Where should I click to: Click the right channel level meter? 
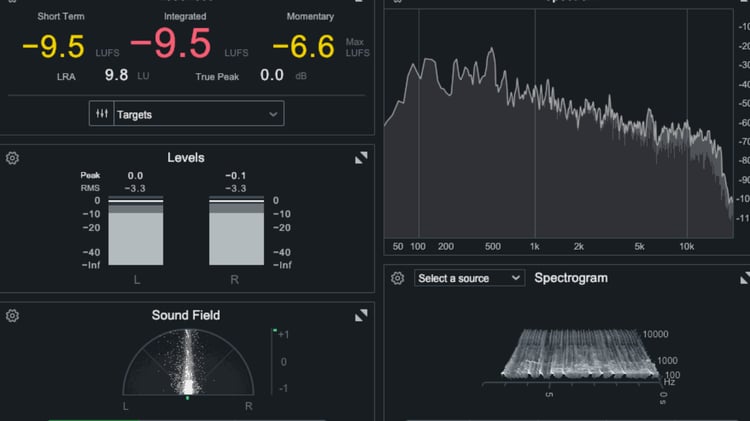pos(236,230)
